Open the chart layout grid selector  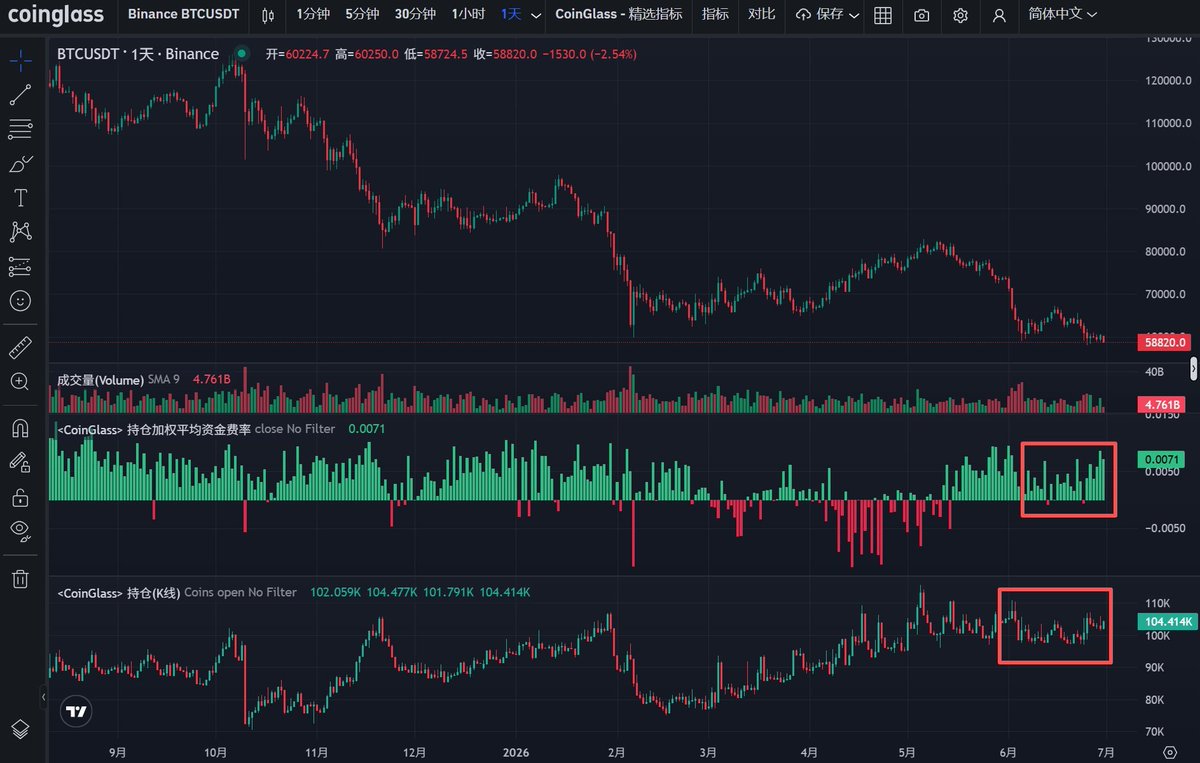click(x=883, y=15)
